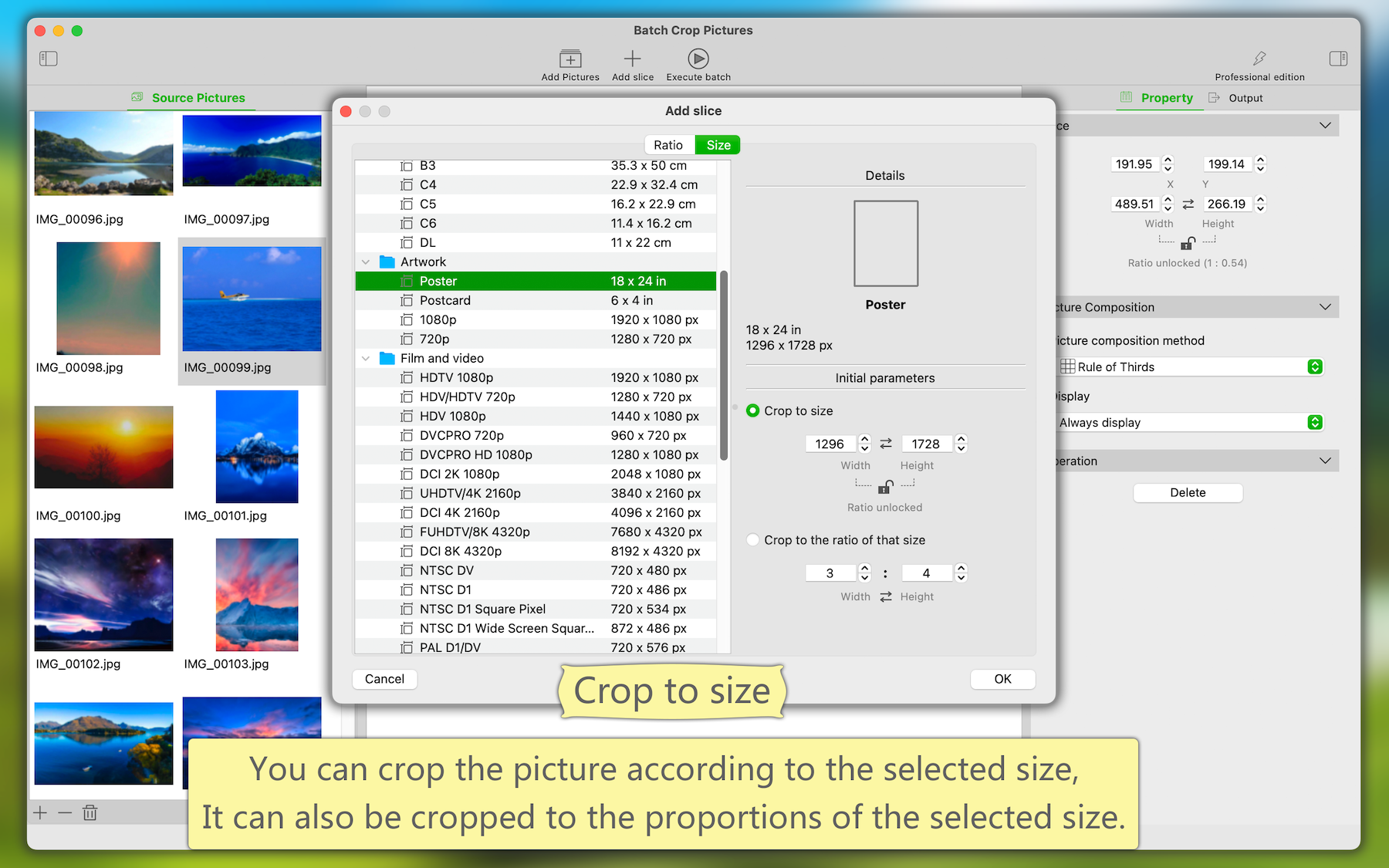This screenshot has width=1389, height=868.
Task: Collapse the top Property section chevron
Action: [x=1325, y=125]
